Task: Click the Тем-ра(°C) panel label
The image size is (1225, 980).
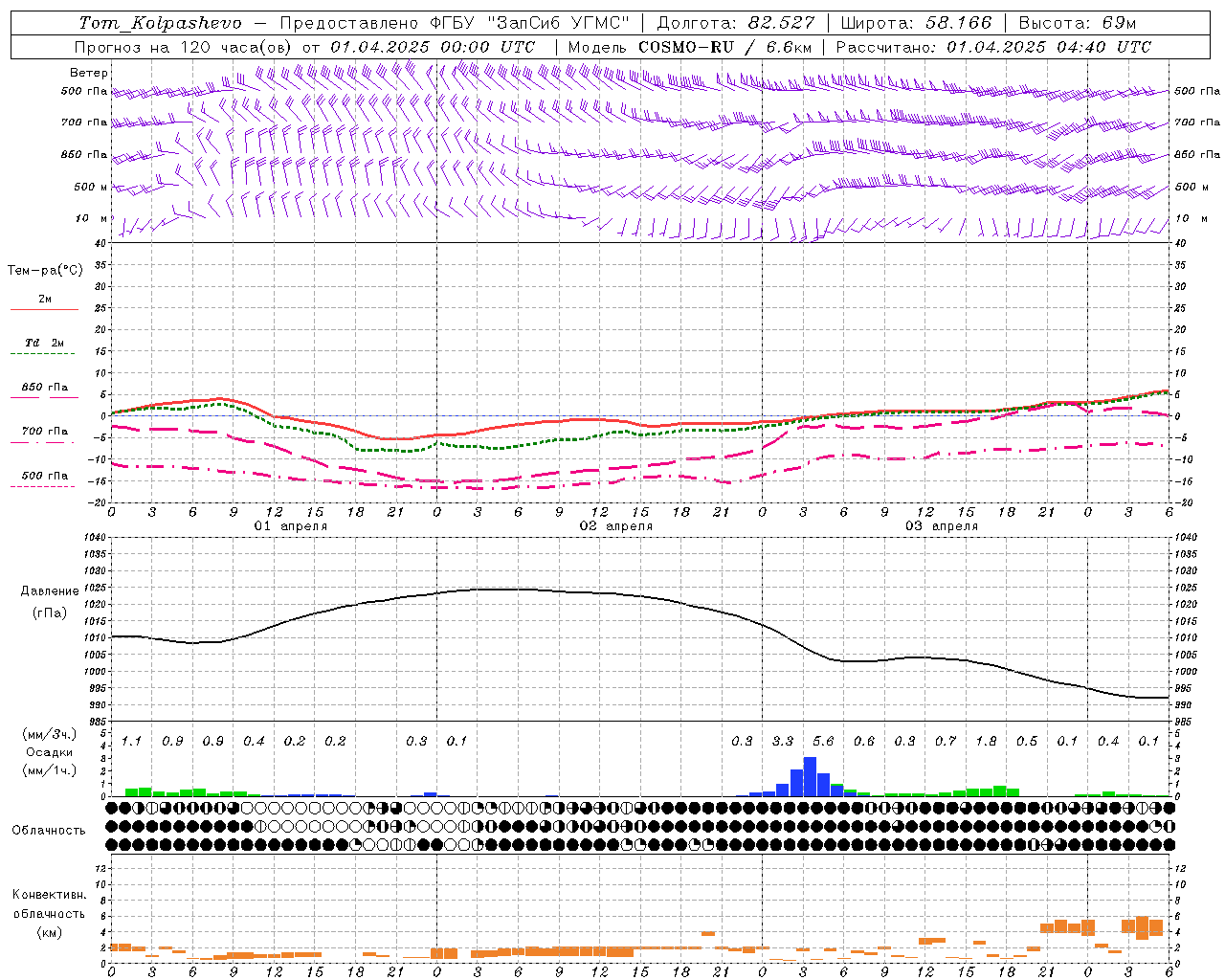Action: [45, 271]
